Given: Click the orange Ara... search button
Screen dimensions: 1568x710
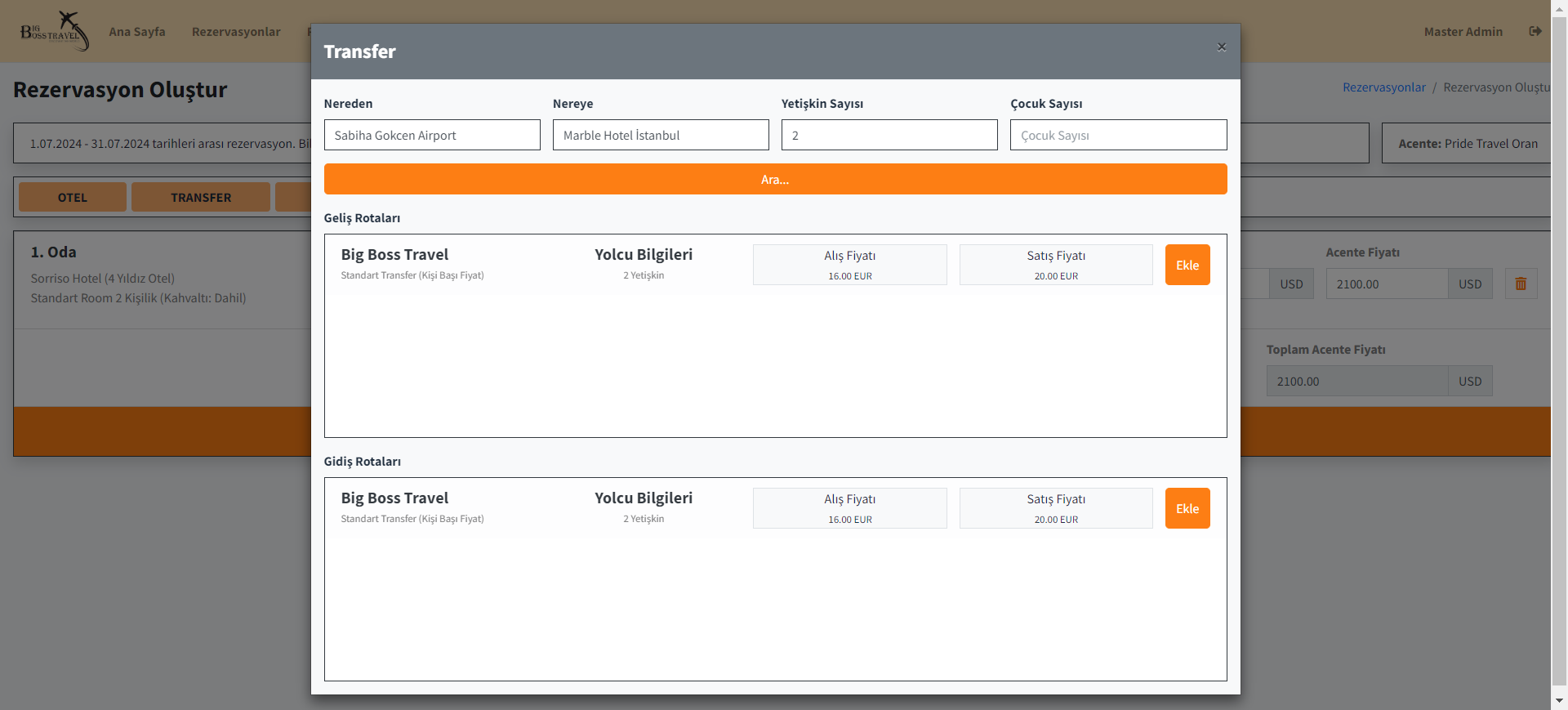Looking at the screenshot, I should pyautogui.click(x=775, y=179).
